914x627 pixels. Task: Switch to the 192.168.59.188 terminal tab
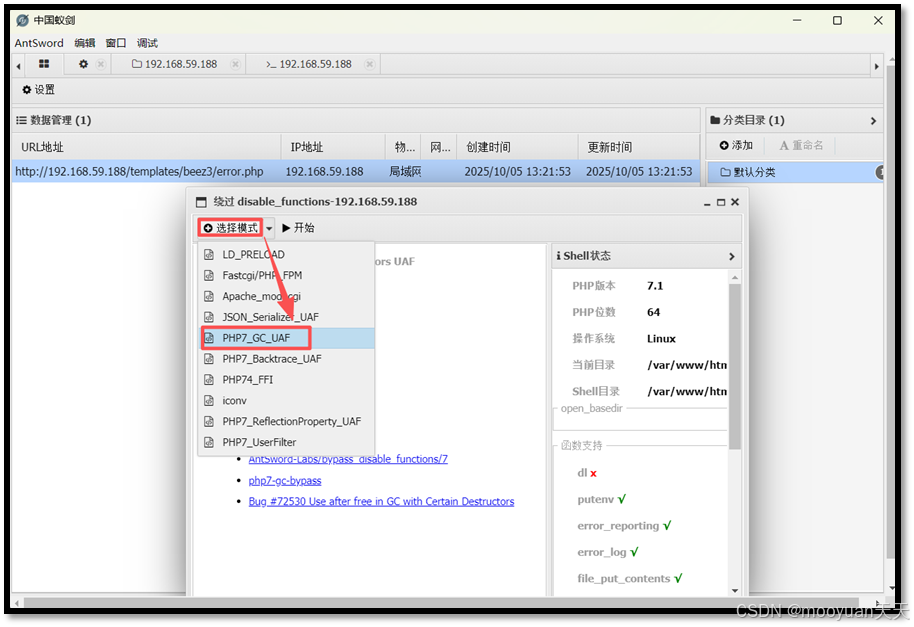click(308, 64)
